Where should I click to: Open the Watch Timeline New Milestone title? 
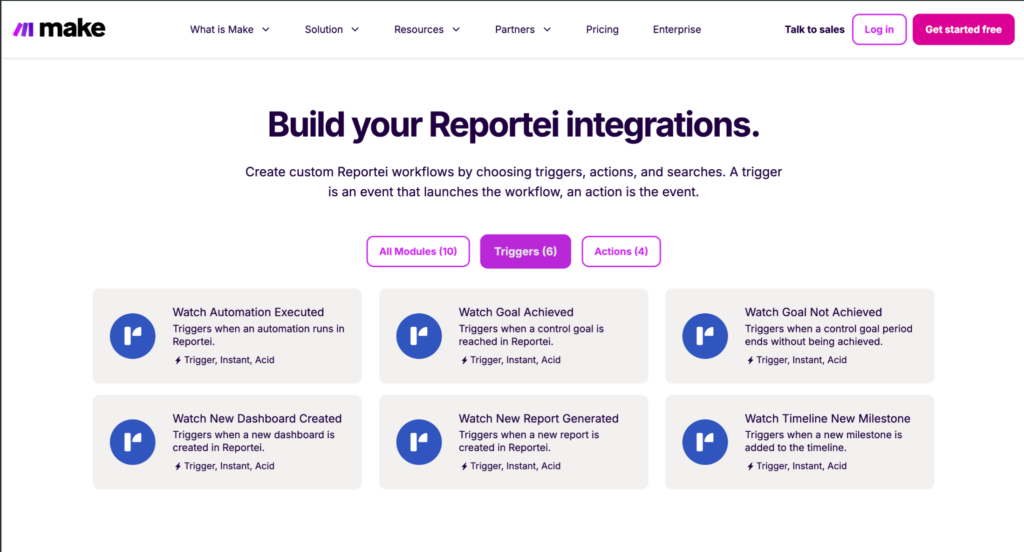coord(827,419)
